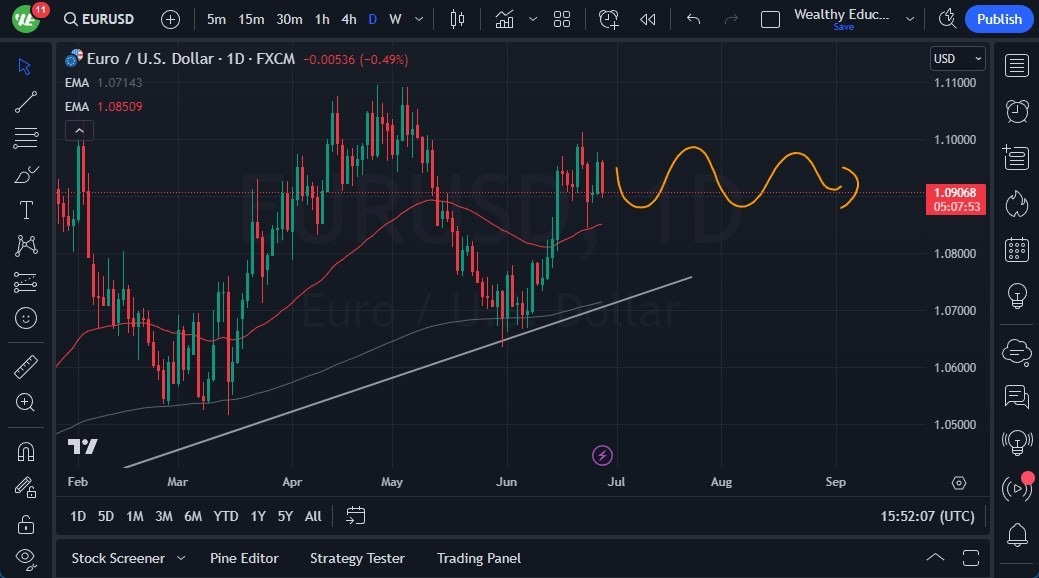Select the Text drawing tool
The width and height of the screenshot is (1039, 578).
[x=25, y=210]
